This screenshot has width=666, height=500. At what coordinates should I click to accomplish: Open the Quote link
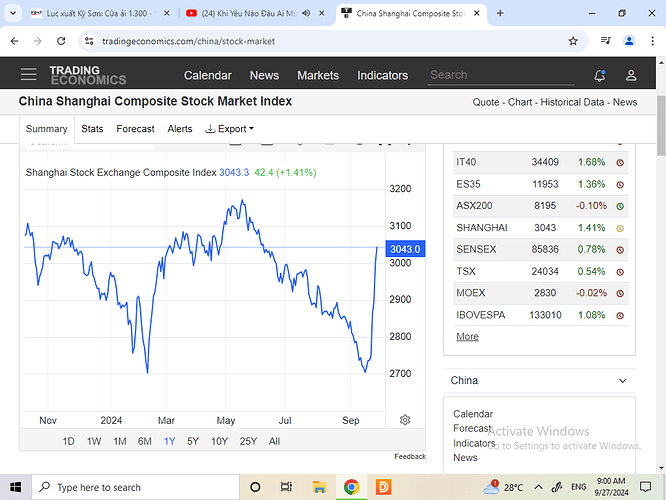[486, 102]
